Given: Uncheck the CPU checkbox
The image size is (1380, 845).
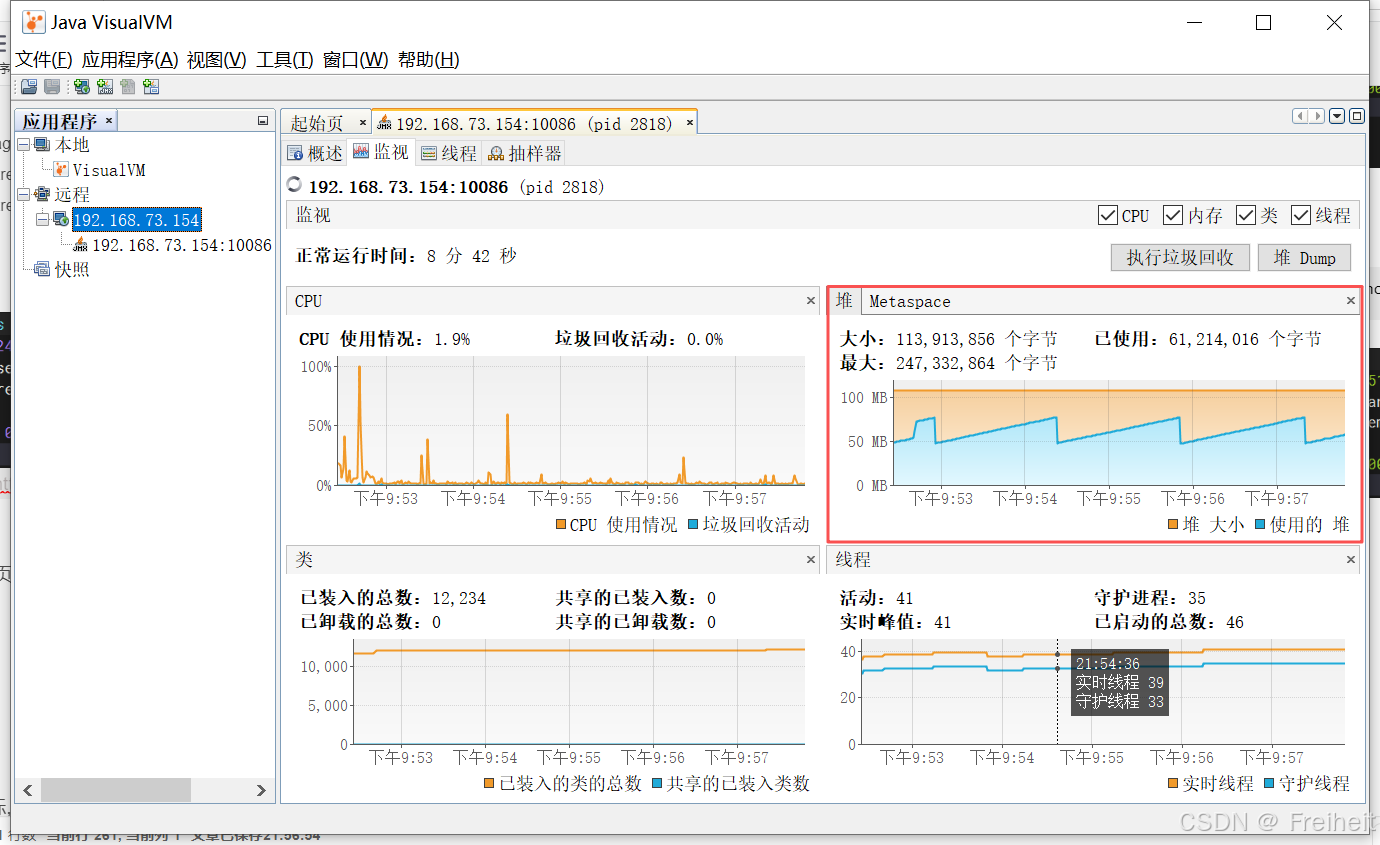Looking at the screenshot, I should point(1107,215).
